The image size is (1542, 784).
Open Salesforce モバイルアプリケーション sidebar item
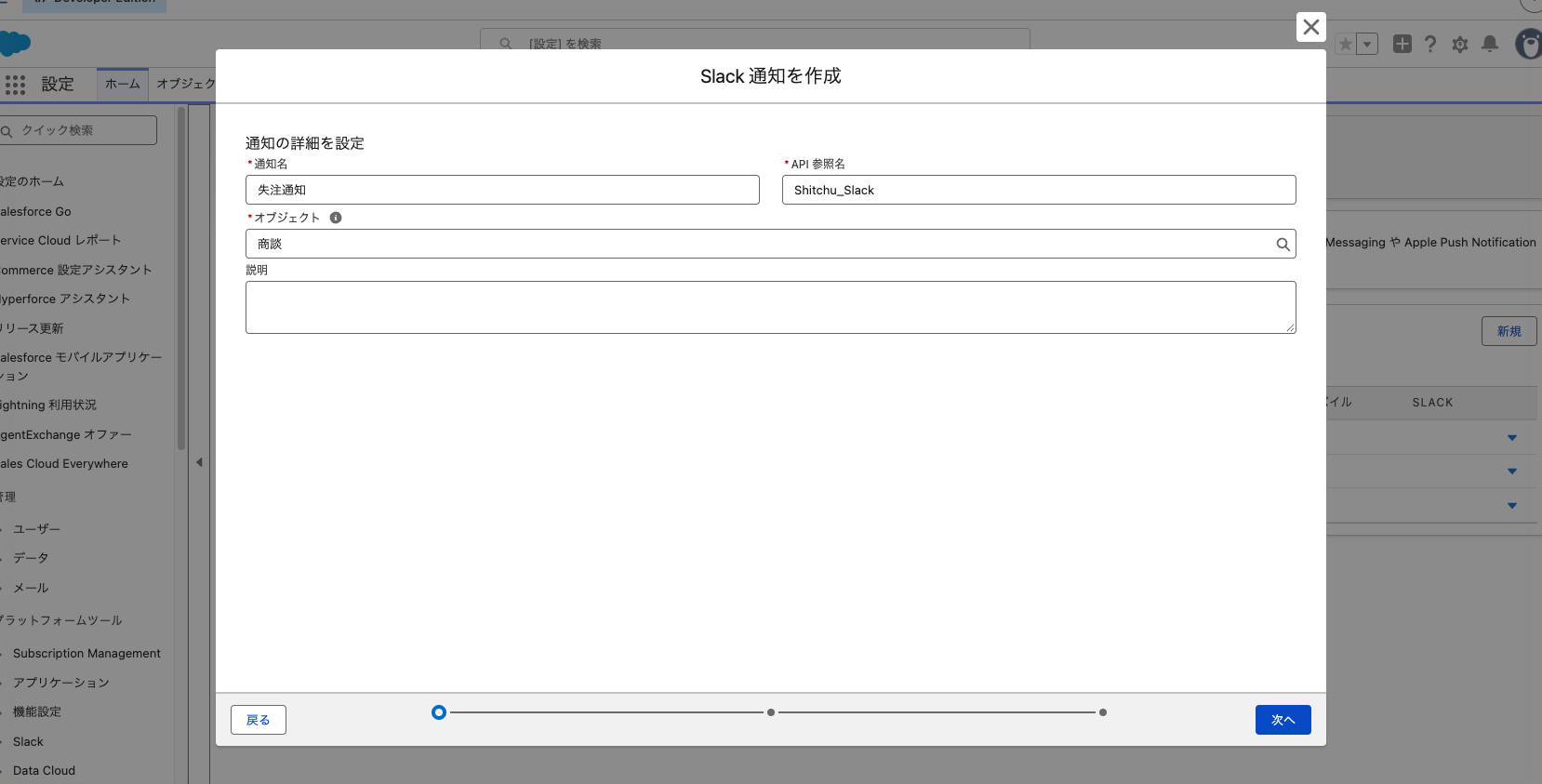81,366
